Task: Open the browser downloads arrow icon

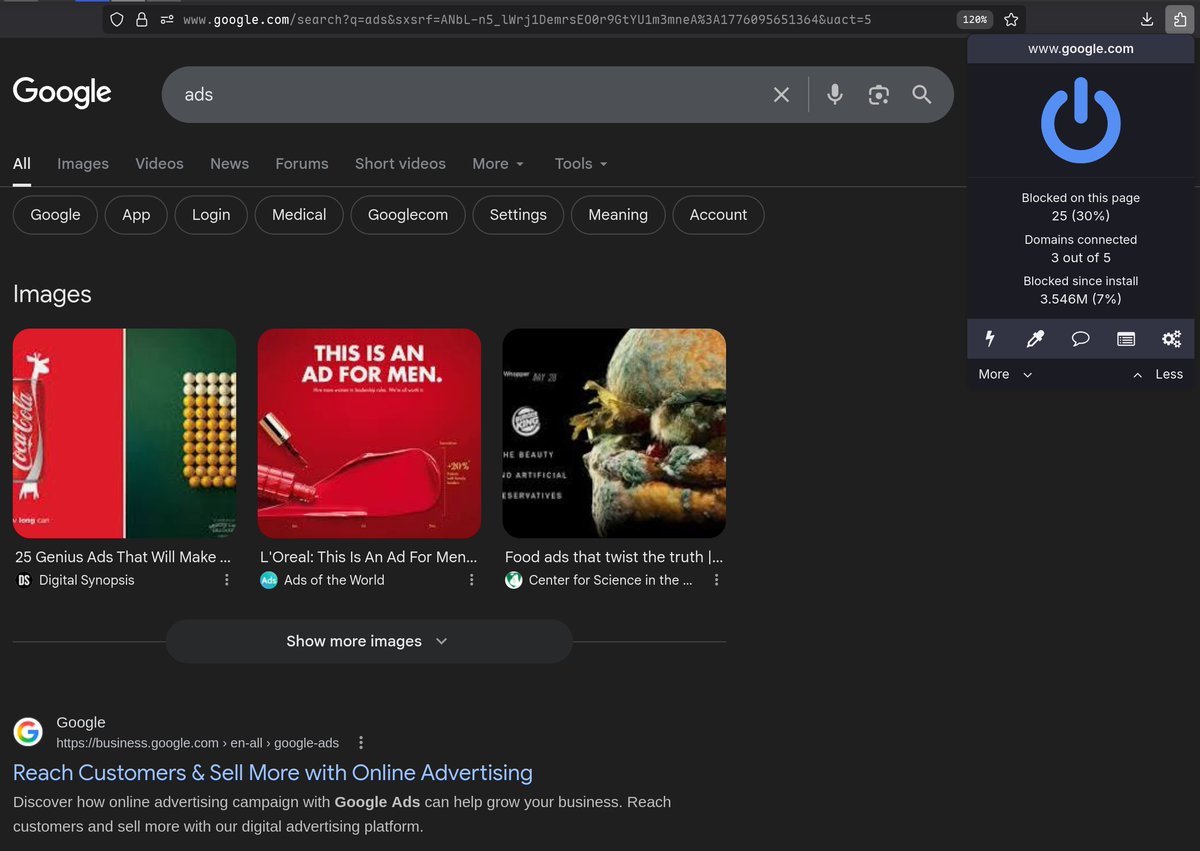Action: click(1147, 19)
